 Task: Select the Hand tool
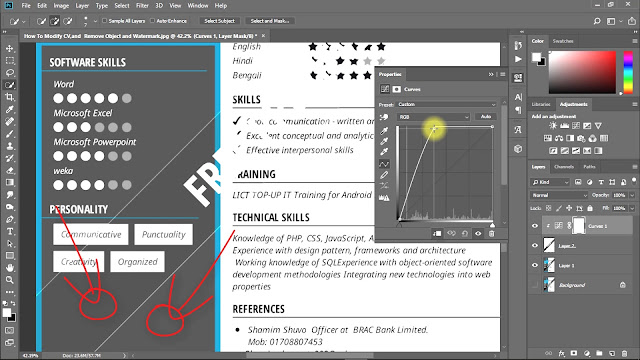coord(10,268)
